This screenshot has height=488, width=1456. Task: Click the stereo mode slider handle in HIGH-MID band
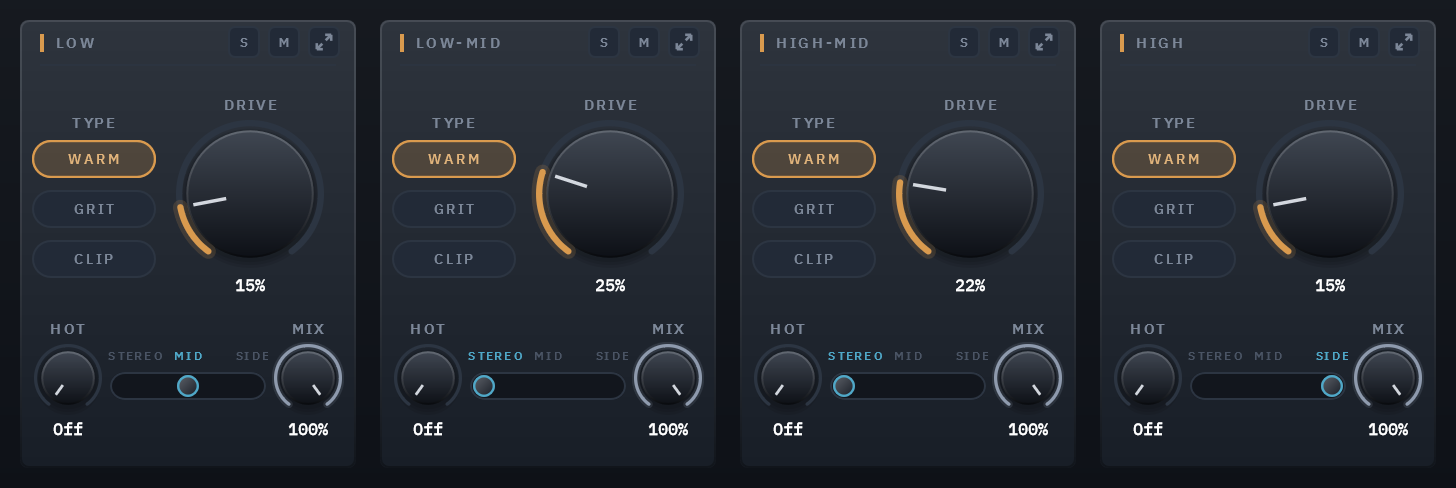click(x=844, y=386)
